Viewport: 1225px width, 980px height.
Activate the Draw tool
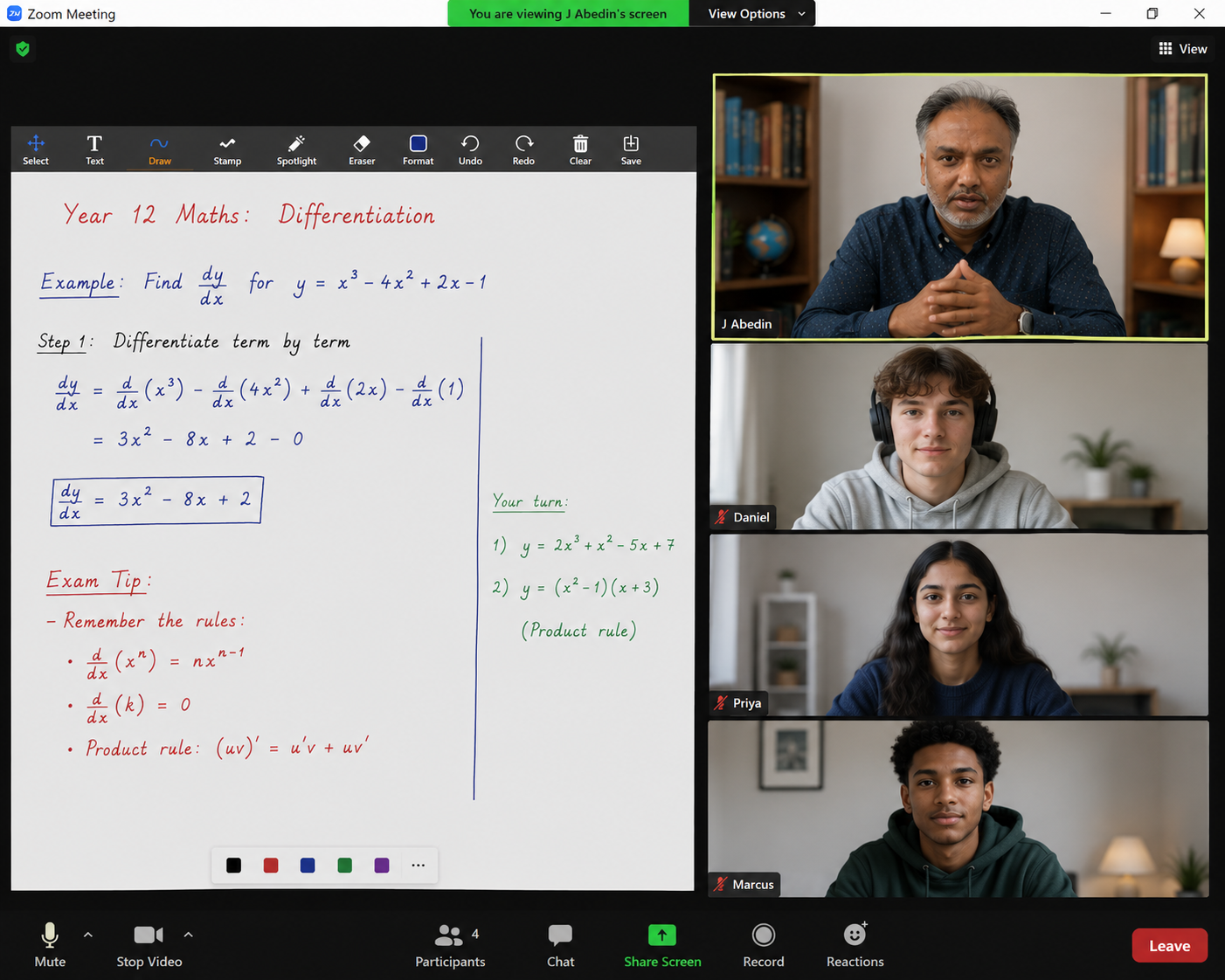[x=159, y=149]
